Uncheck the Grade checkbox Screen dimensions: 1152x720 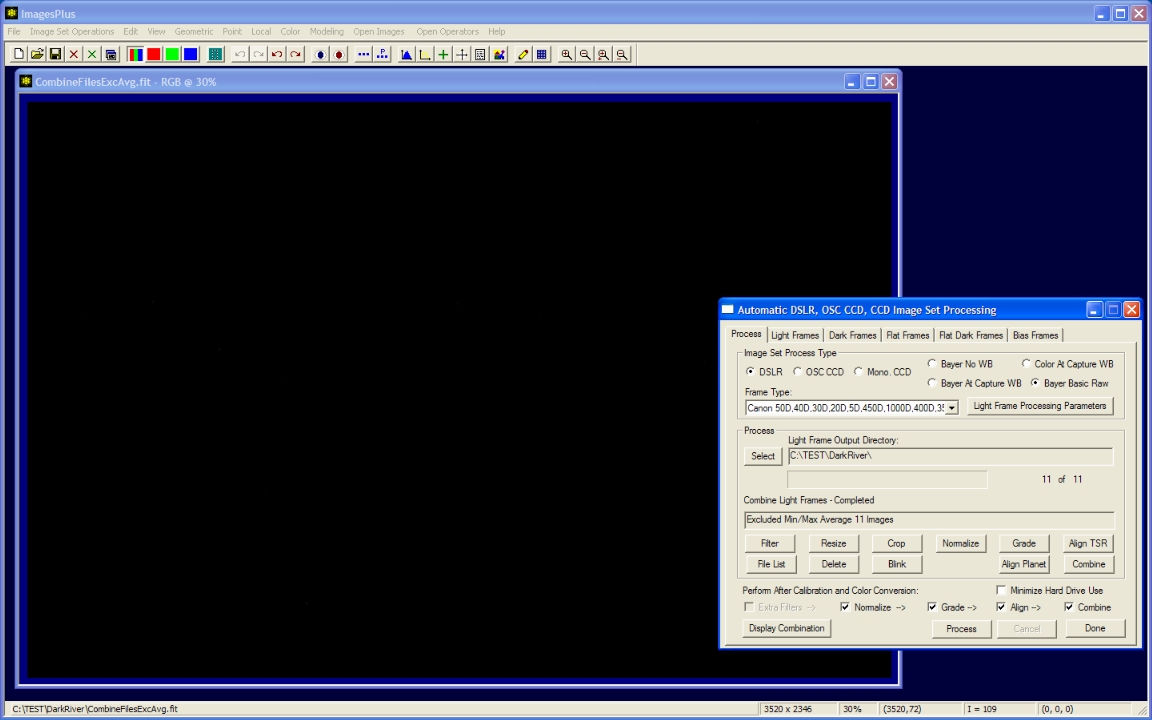pyautogui.click(x=932, y=607)
